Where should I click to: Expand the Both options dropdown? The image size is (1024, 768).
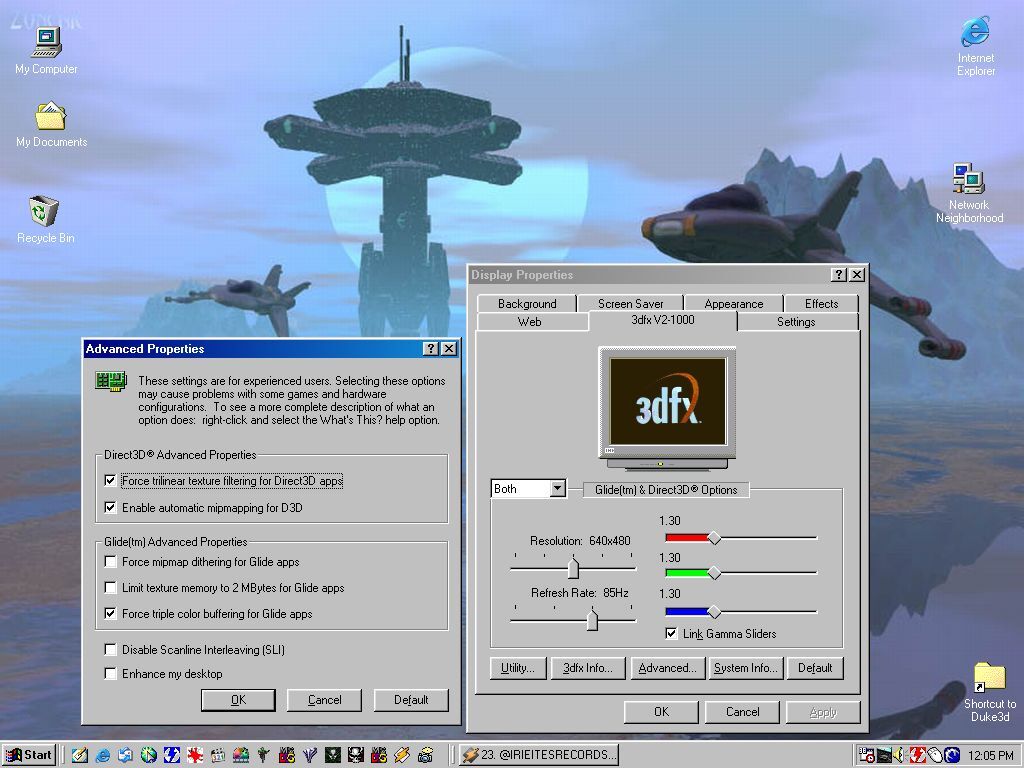click(558, 489)
